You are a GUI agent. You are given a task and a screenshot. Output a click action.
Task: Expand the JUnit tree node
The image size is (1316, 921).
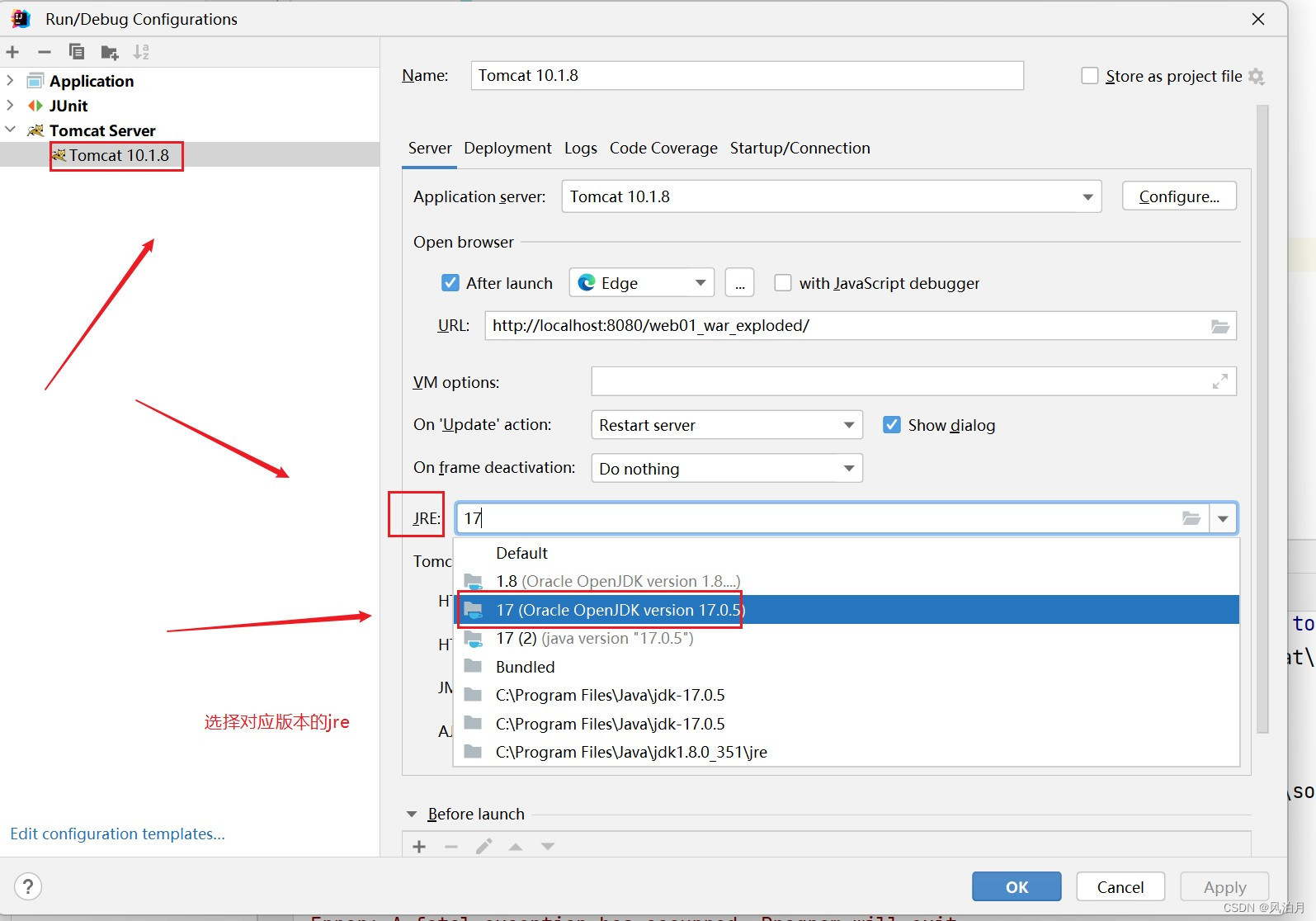point(10,106)
